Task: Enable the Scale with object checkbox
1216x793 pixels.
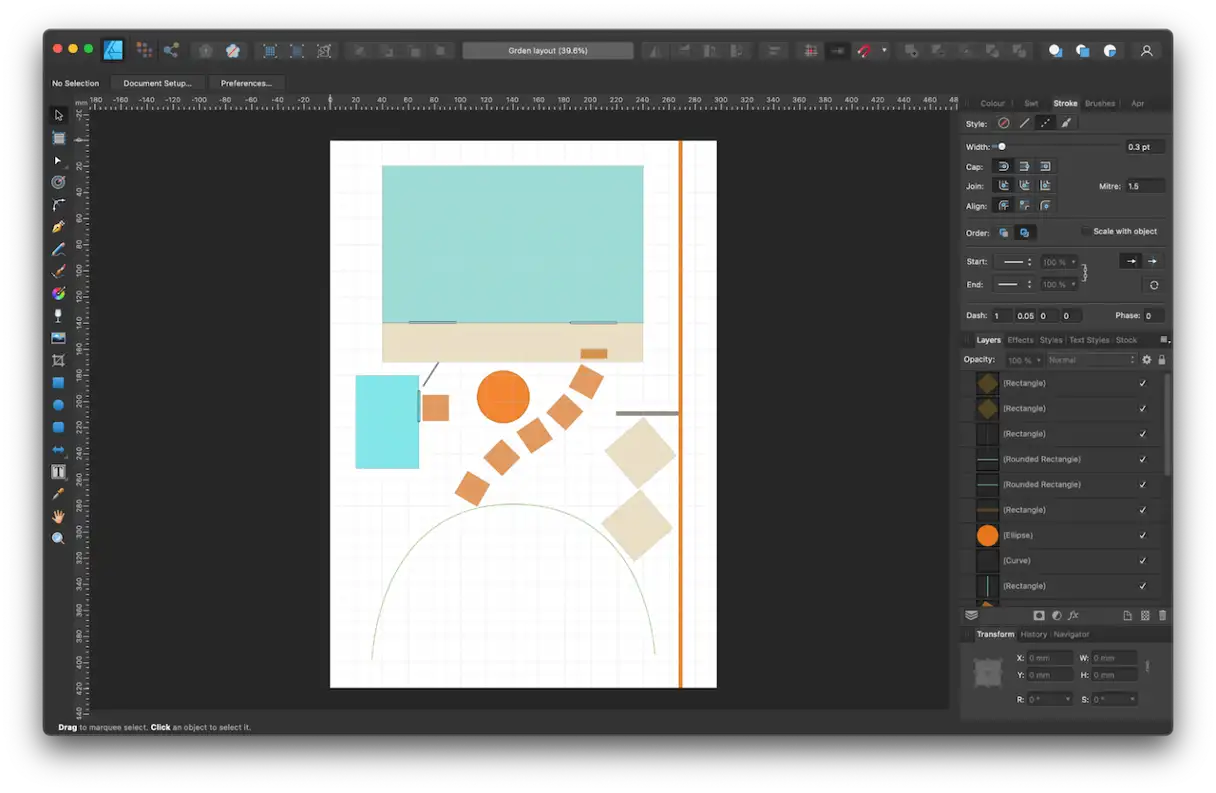Action: [1086, 231]
